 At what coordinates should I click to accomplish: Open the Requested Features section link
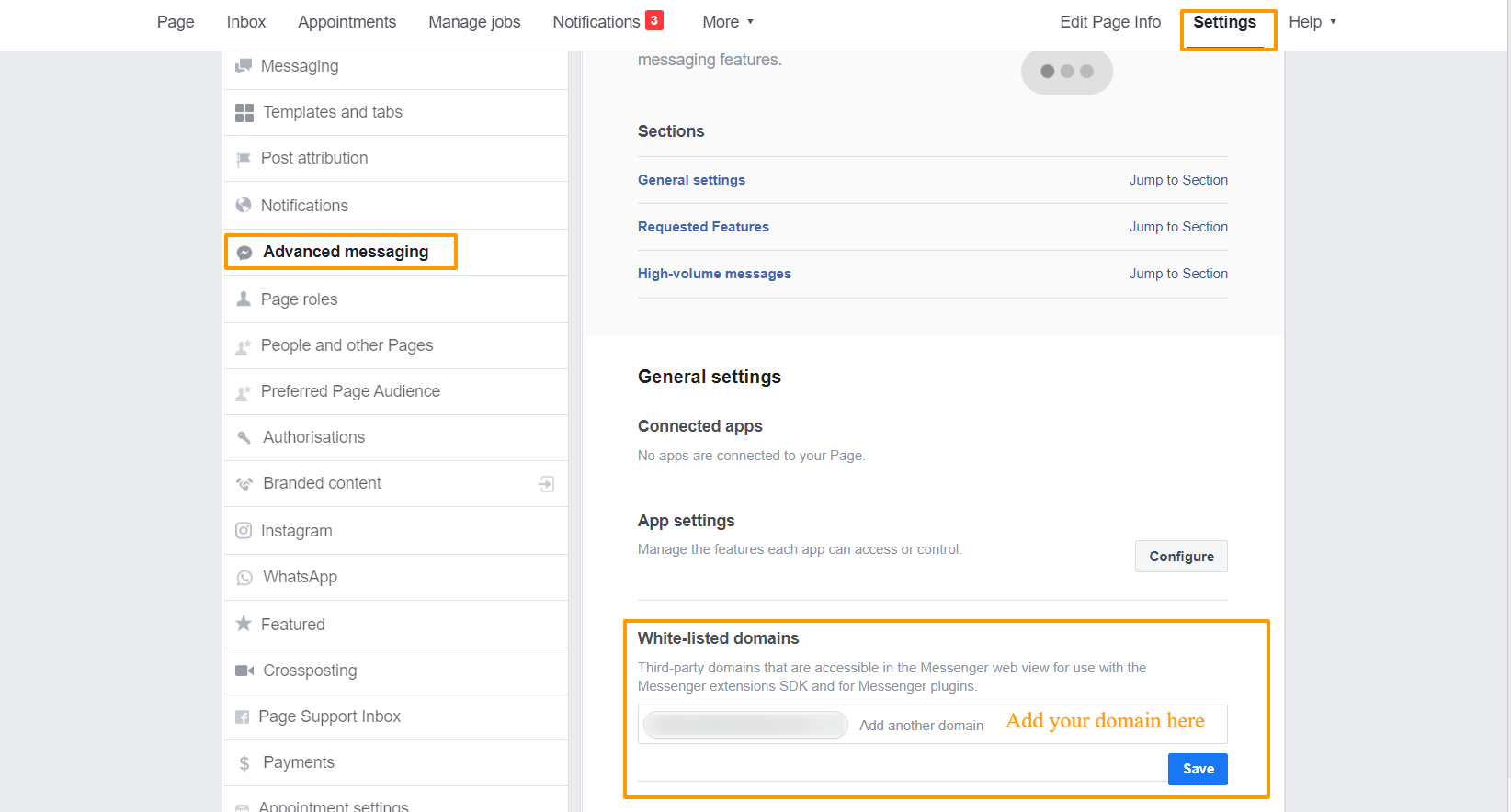[x=703, y=227]
